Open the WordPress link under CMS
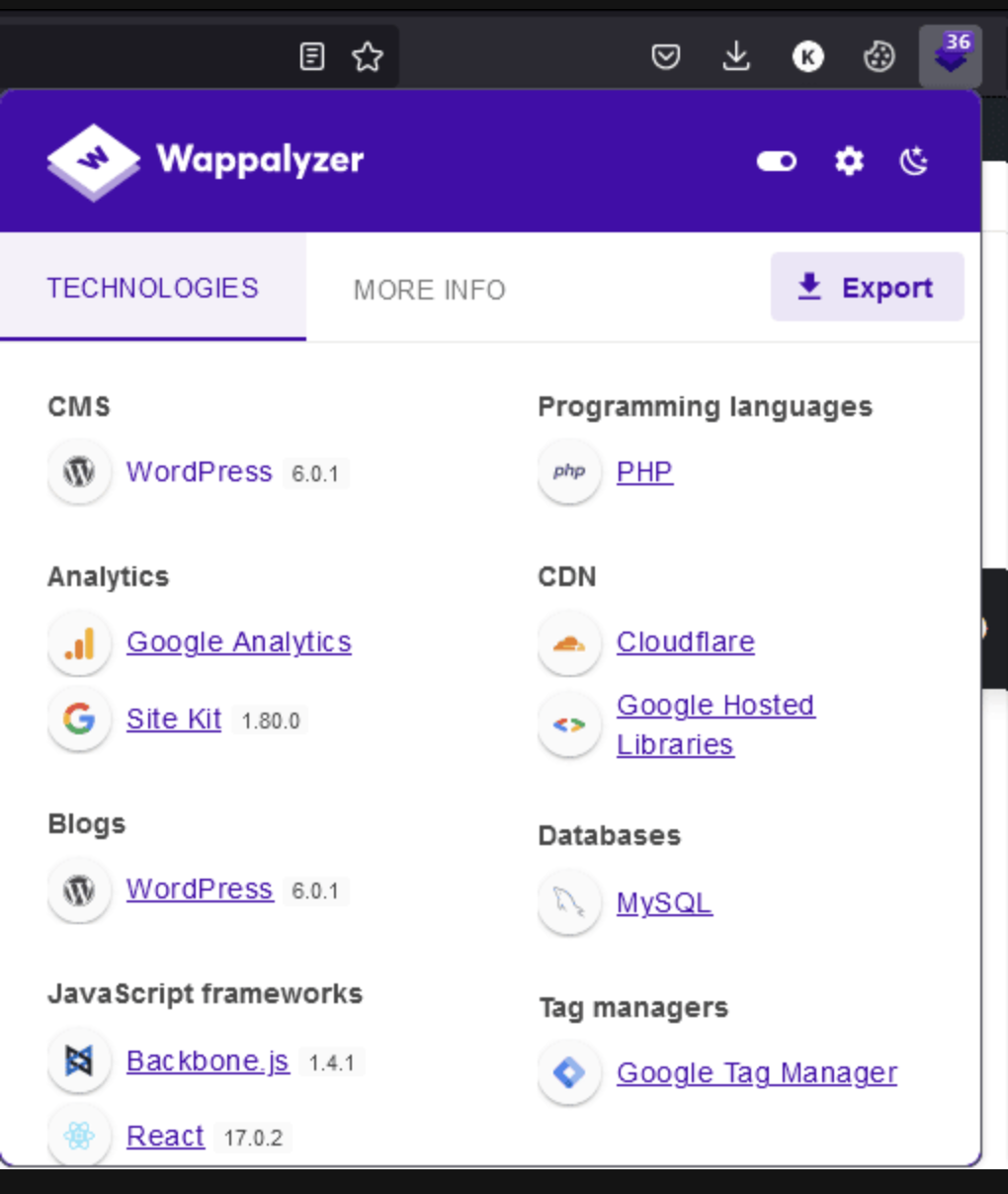 coord(200,471)
